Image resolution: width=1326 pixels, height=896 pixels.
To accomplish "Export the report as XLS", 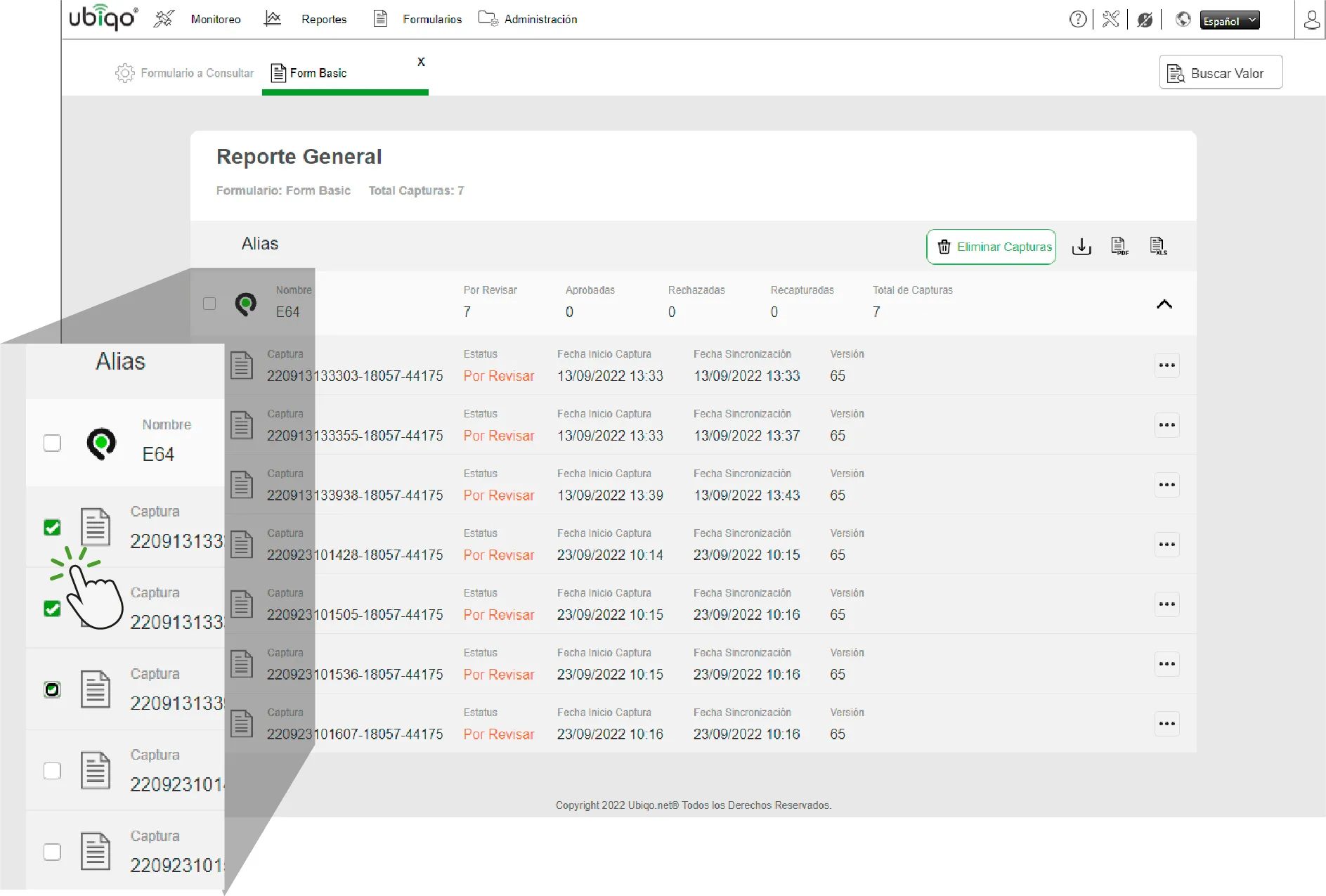I will tap(1158, 246).
